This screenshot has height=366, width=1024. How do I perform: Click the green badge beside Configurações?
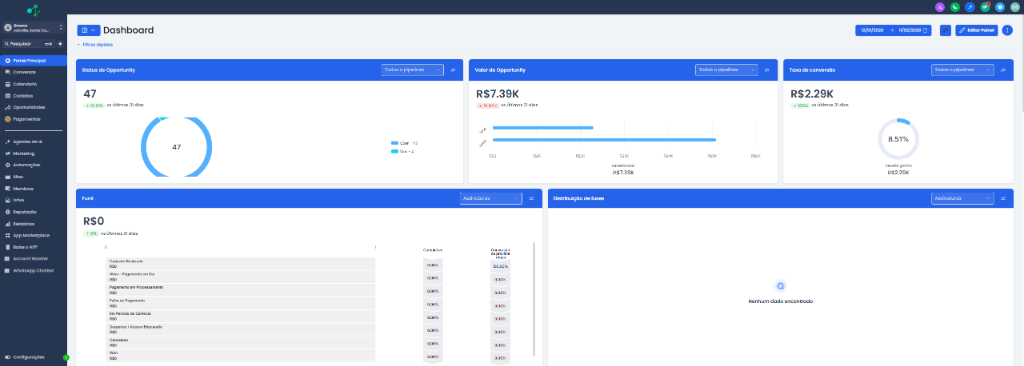pyautogui.click(x=65, y=358)
